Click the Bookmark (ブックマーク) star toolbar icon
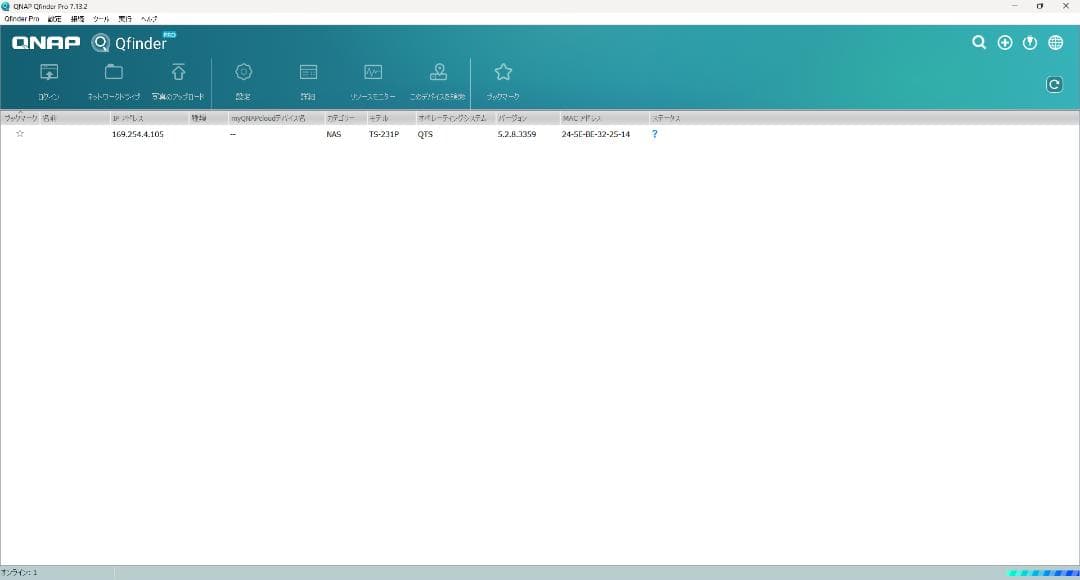Image resolution: width=1080 pixels, height=580 pixels. (503, 73)
